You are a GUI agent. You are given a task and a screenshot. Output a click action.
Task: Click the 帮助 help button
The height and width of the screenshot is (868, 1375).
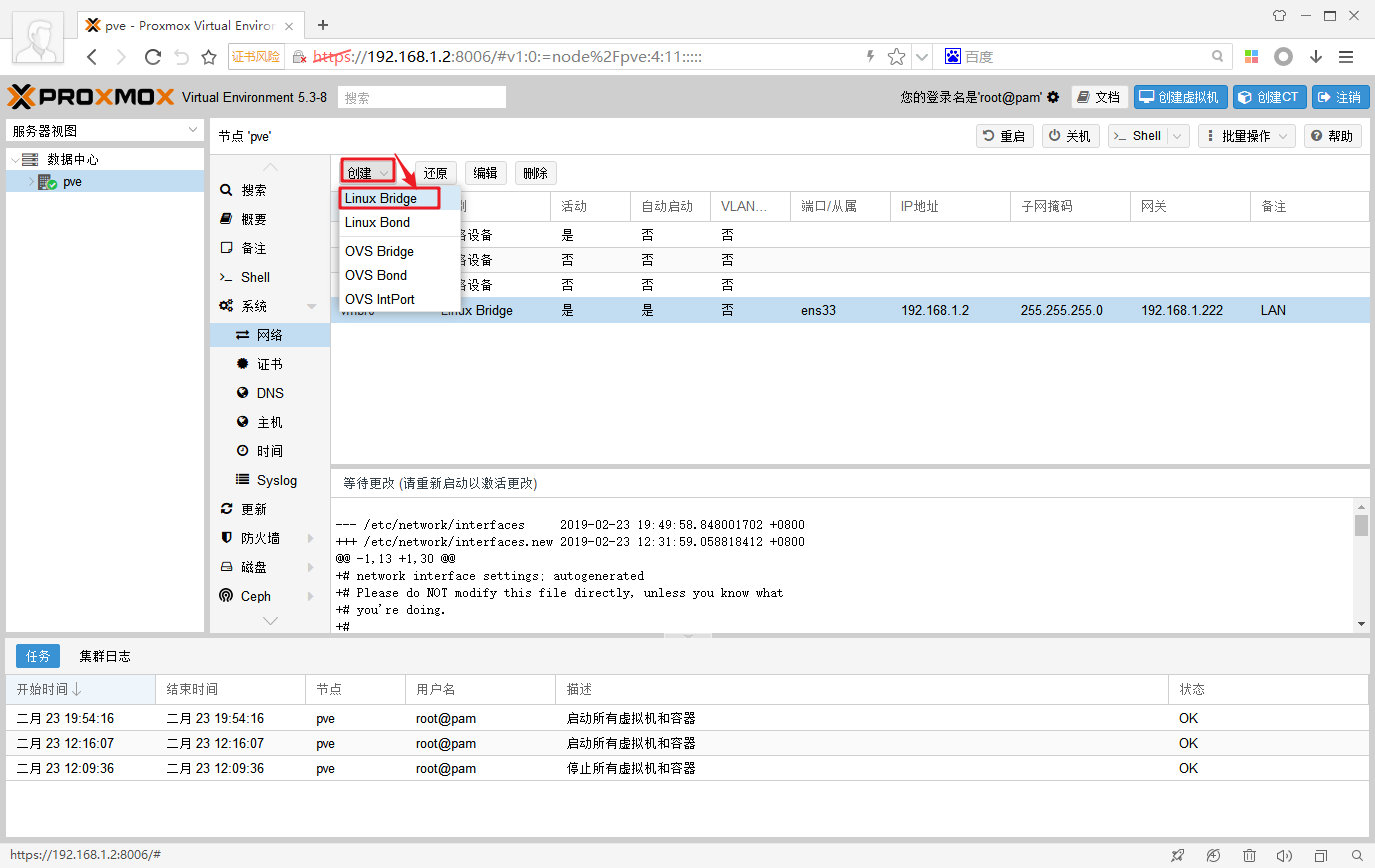[x=1333, y=136]
